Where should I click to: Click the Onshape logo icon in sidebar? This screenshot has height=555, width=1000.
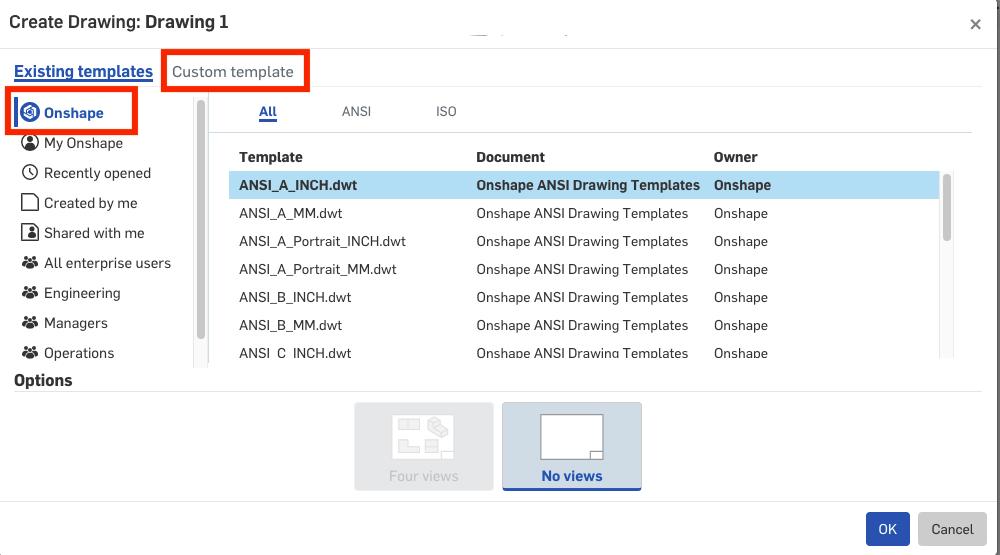pyautogui.click(x=30, y=113)
